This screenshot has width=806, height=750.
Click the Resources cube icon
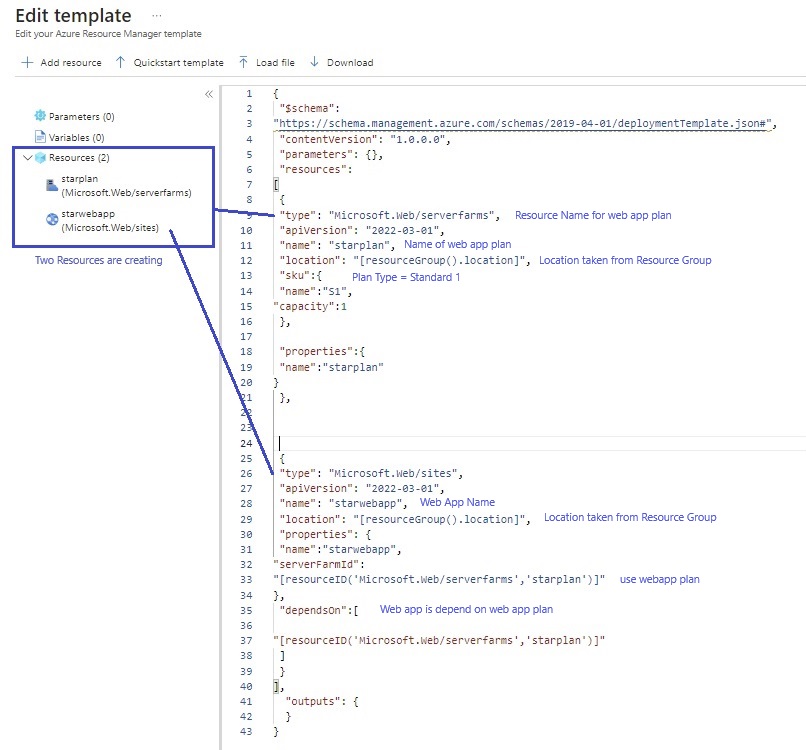tap(40, 158)
